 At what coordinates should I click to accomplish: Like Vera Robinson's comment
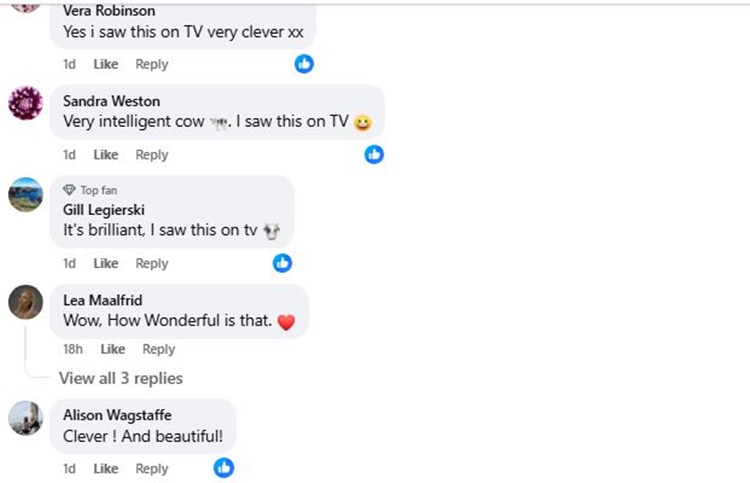click(x=106, y=64)
